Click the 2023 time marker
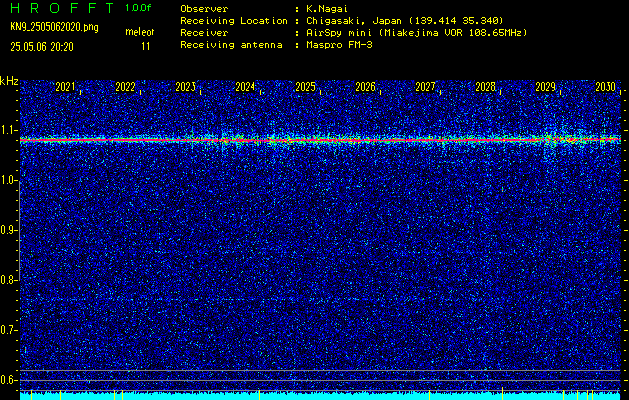The height and width of the screenshot is (400, 629). pyautogui.click(x=185, y=87)
